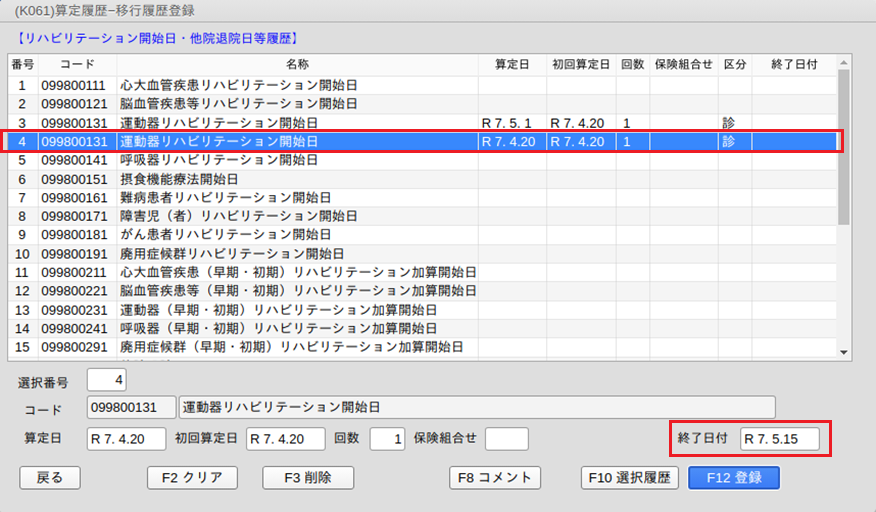Click the 選択番号 input field
The width and height of the screenshot is (876, 512).
tap(106, 380)
